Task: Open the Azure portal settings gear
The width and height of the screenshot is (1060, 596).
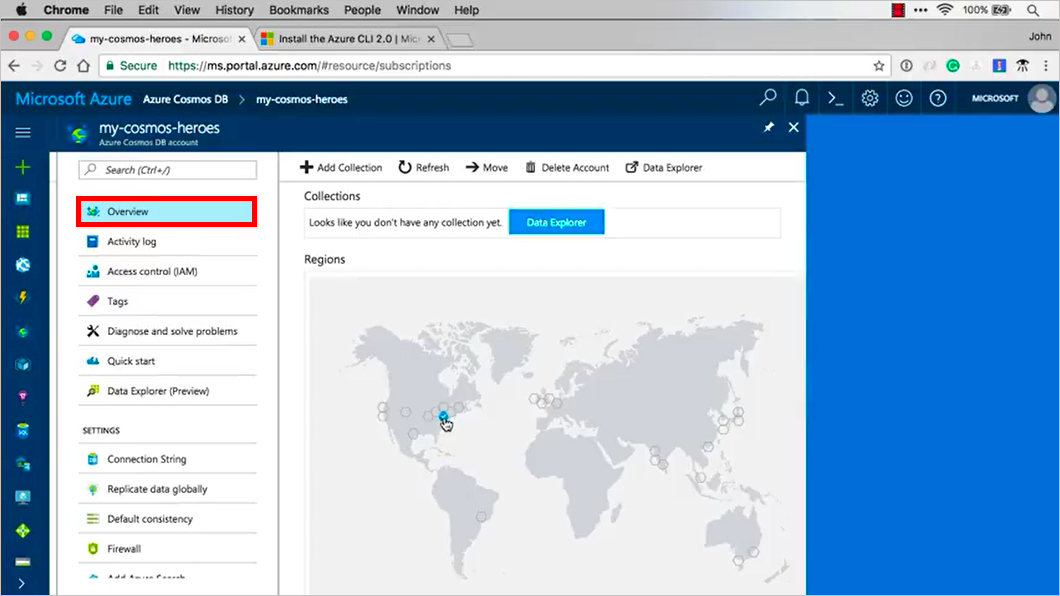Action: [869, 98]
